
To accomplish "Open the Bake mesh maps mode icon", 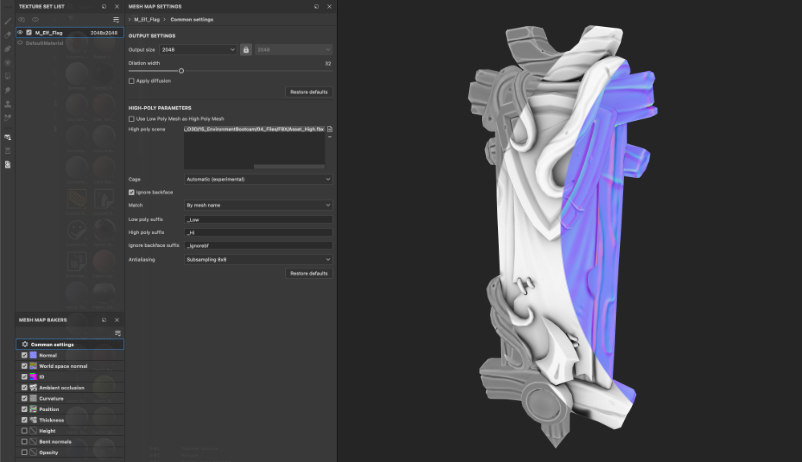I will [x=8, y=137].
